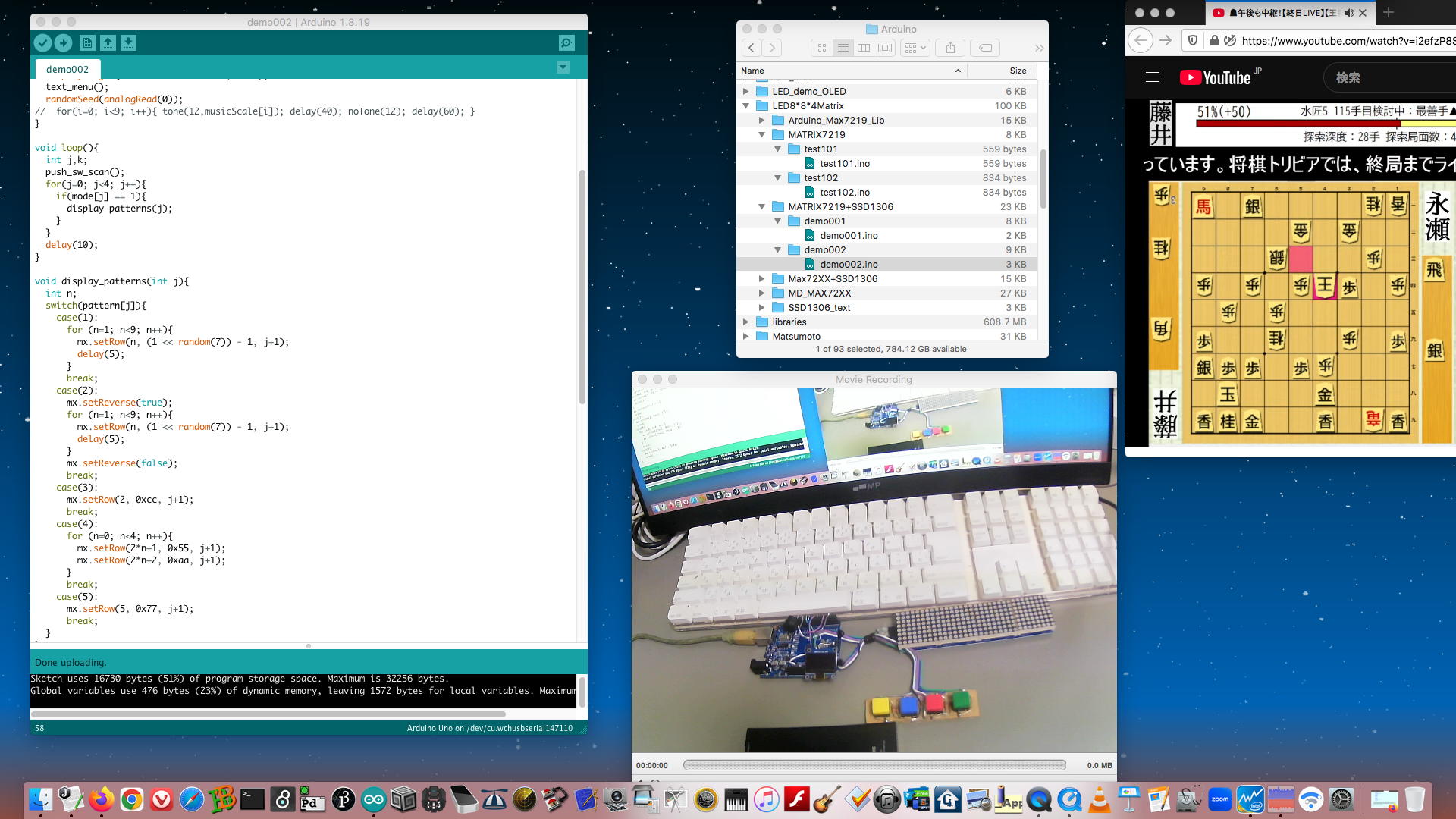Open YouTube hamburger guide menu
Image resolution: width=1456 pixels, height=819 pixels.
point(1153,77)
